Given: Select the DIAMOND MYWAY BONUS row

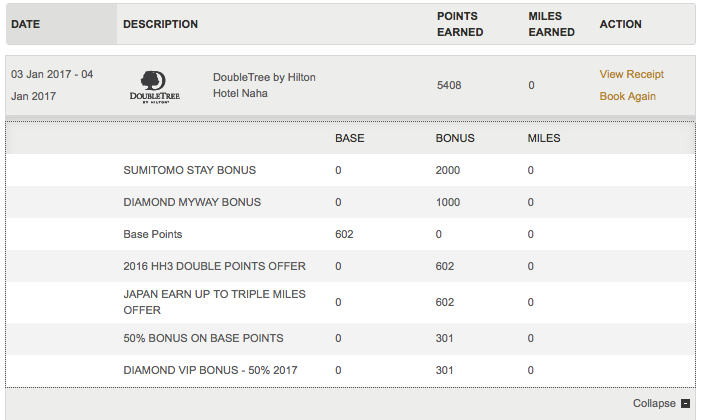Looking at the screenshot, I should (351, 202).
